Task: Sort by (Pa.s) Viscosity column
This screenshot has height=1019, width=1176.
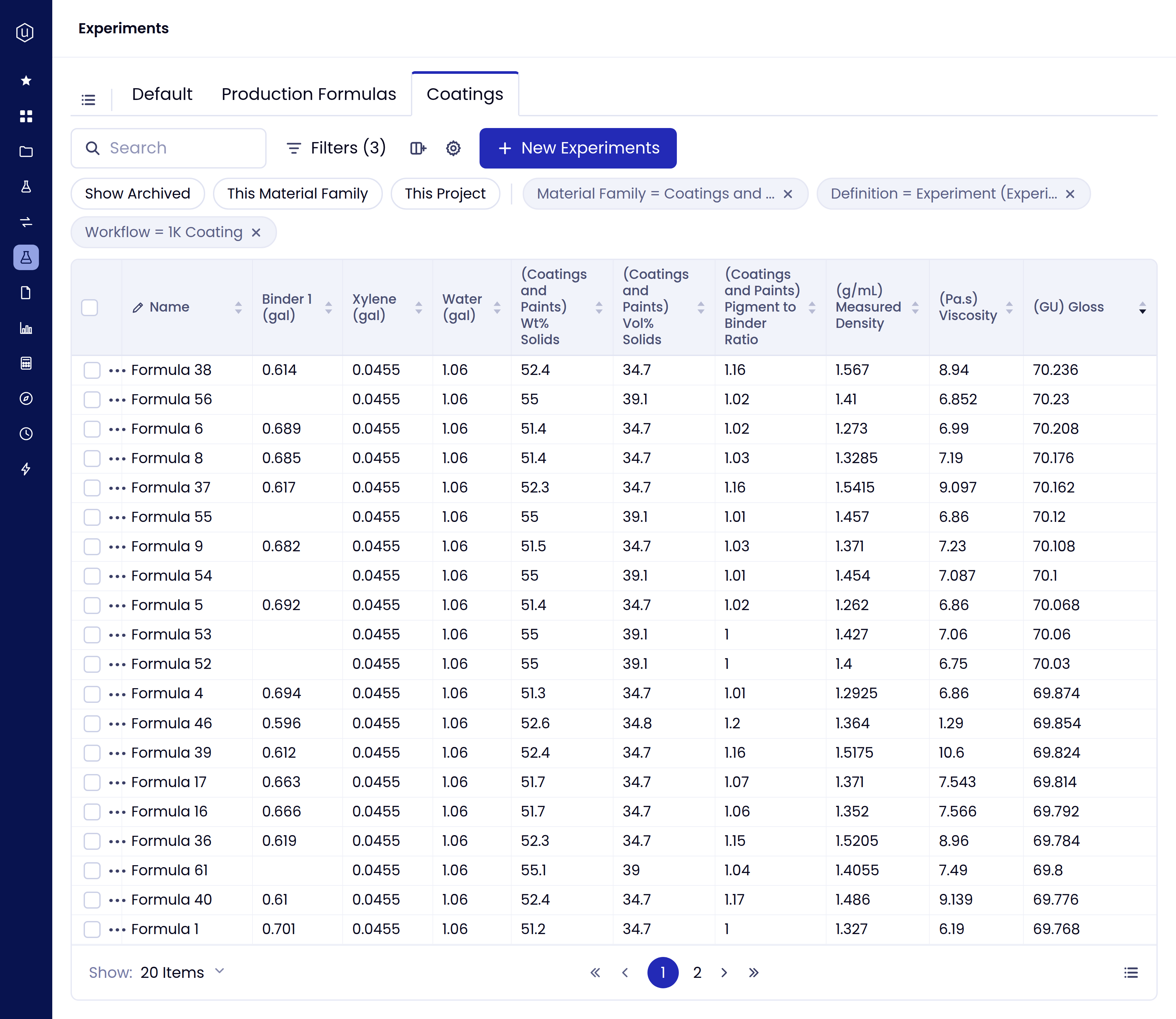Action: [1009, 308]
